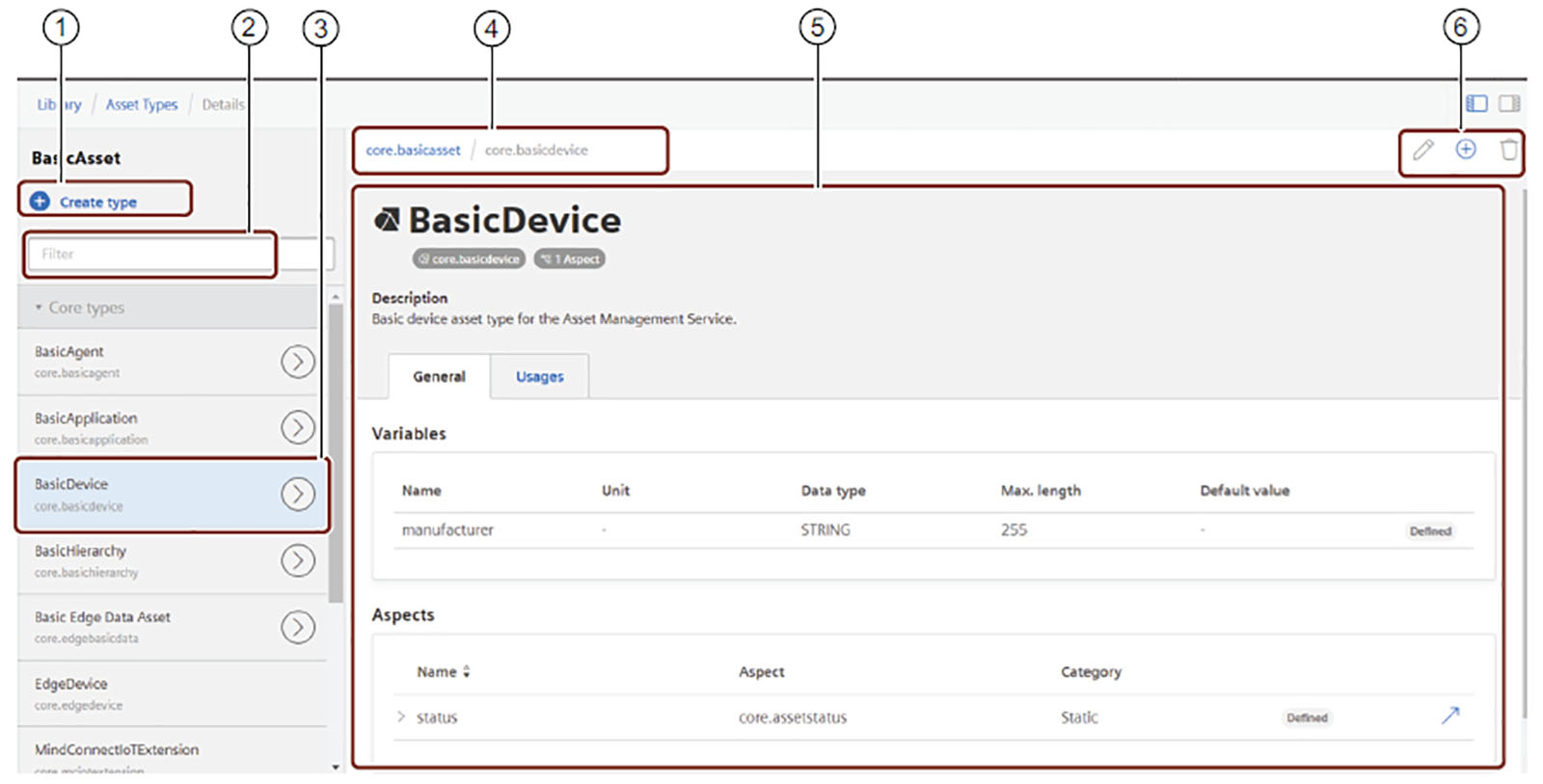1543x784 pixels.
Task: Click the core.basicdevice tag badge
Action: click(469, 258)
